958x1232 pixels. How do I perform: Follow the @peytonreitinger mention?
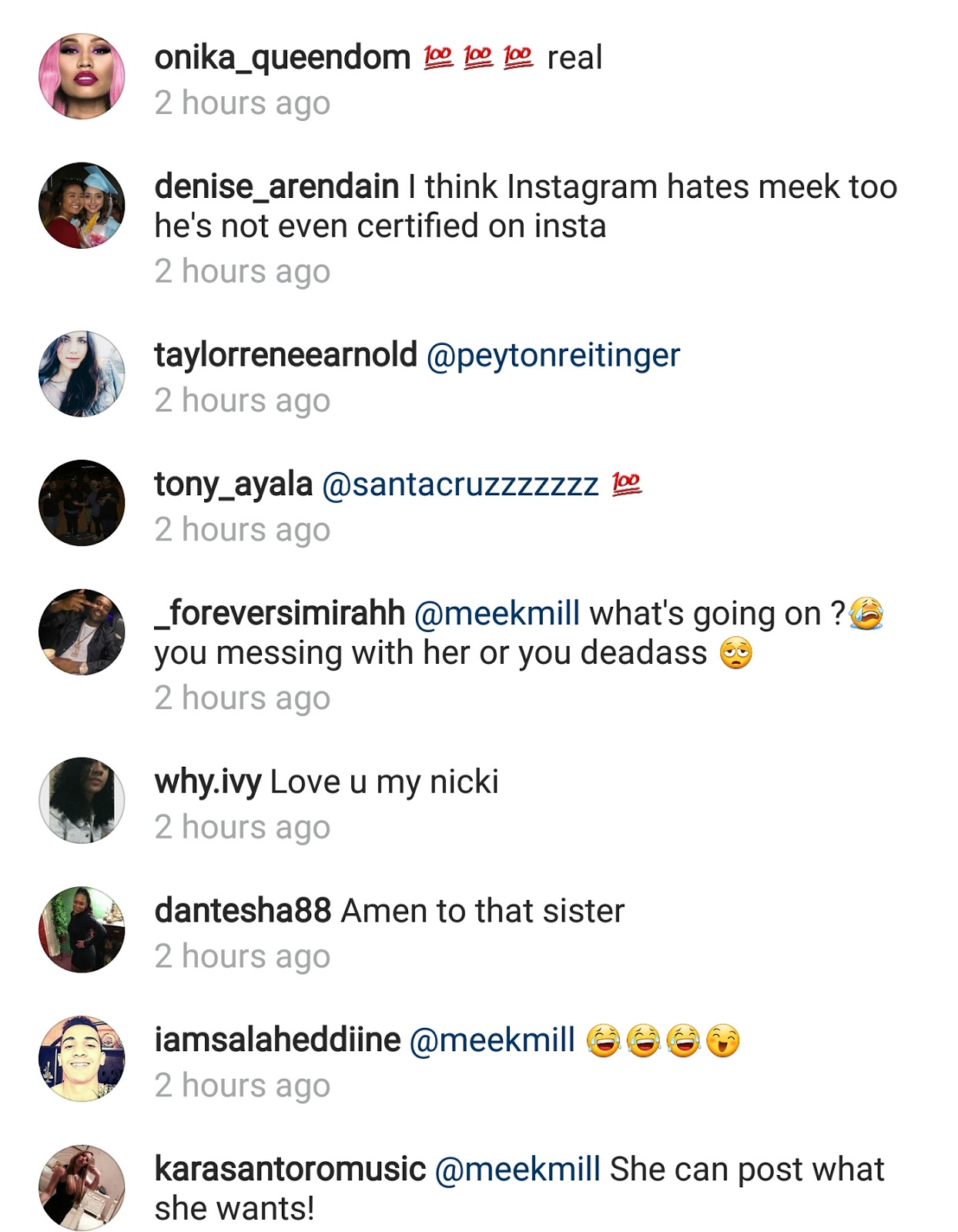click(x=553, y=356)
